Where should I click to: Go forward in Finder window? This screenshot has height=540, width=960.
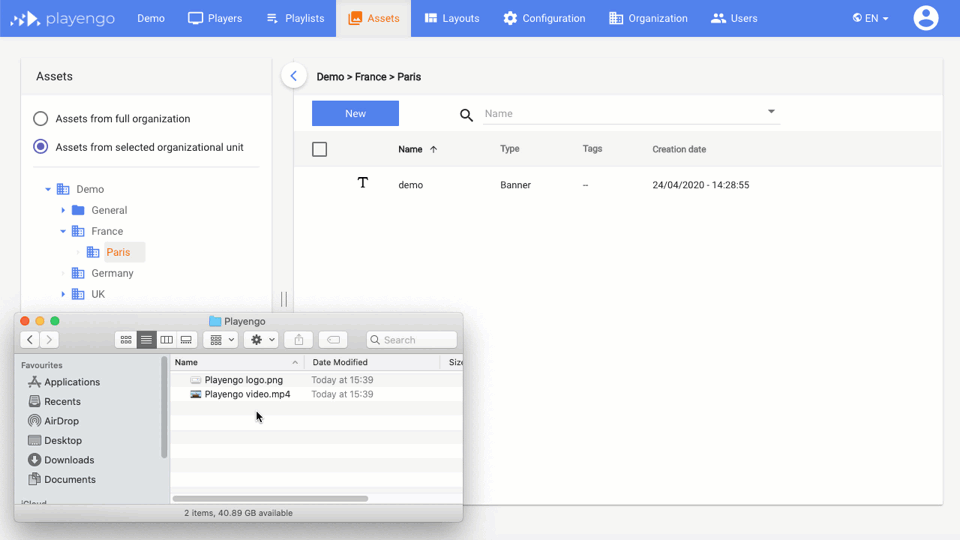click(x=49, y=340)
